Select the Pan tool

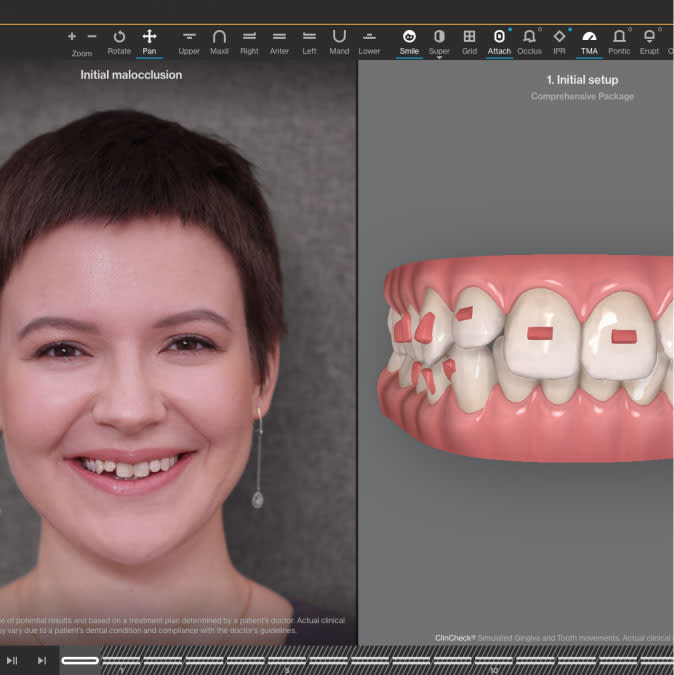(x=149, y=37)
